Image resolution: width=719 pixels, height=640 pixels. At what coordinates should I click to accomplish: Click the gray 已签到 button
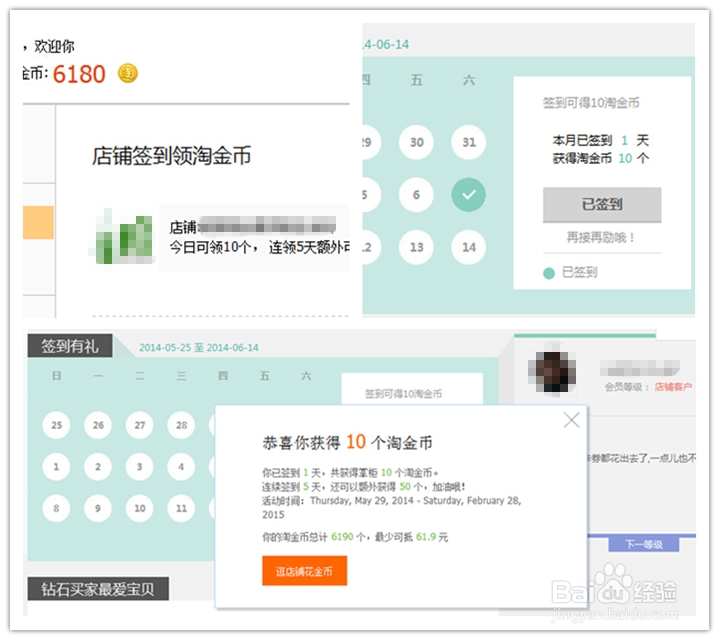[x=602, y=204]
